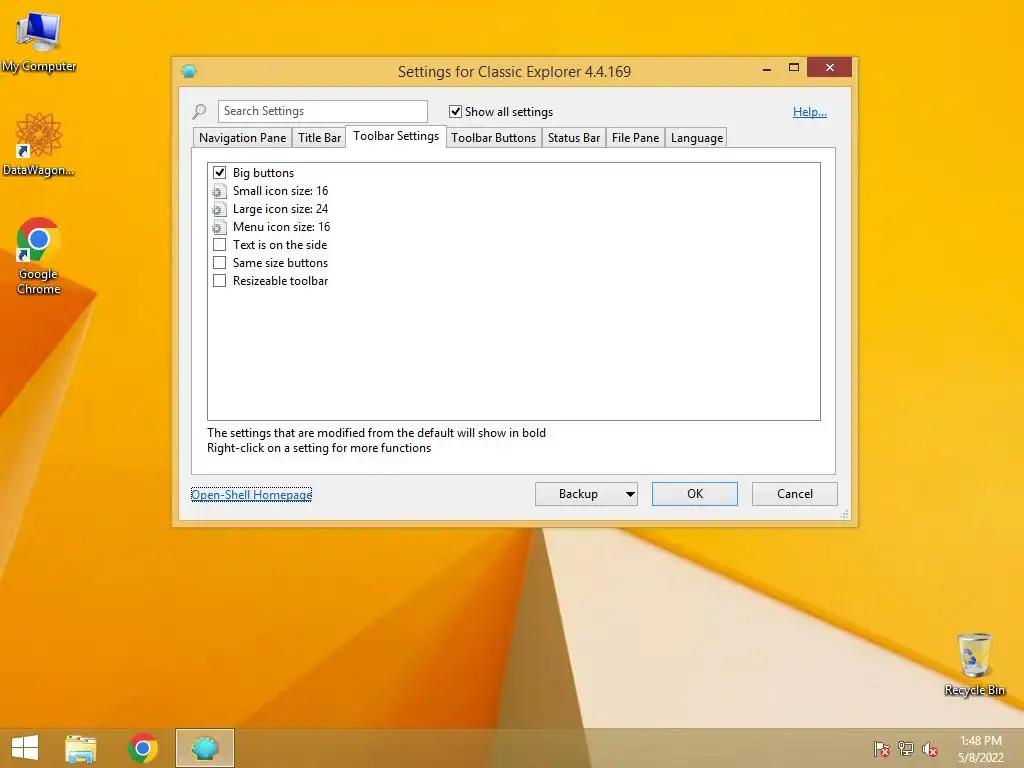This screenshot has width=1024, height=768.
Task: Click the network tray icon
Action: [906, 749]
